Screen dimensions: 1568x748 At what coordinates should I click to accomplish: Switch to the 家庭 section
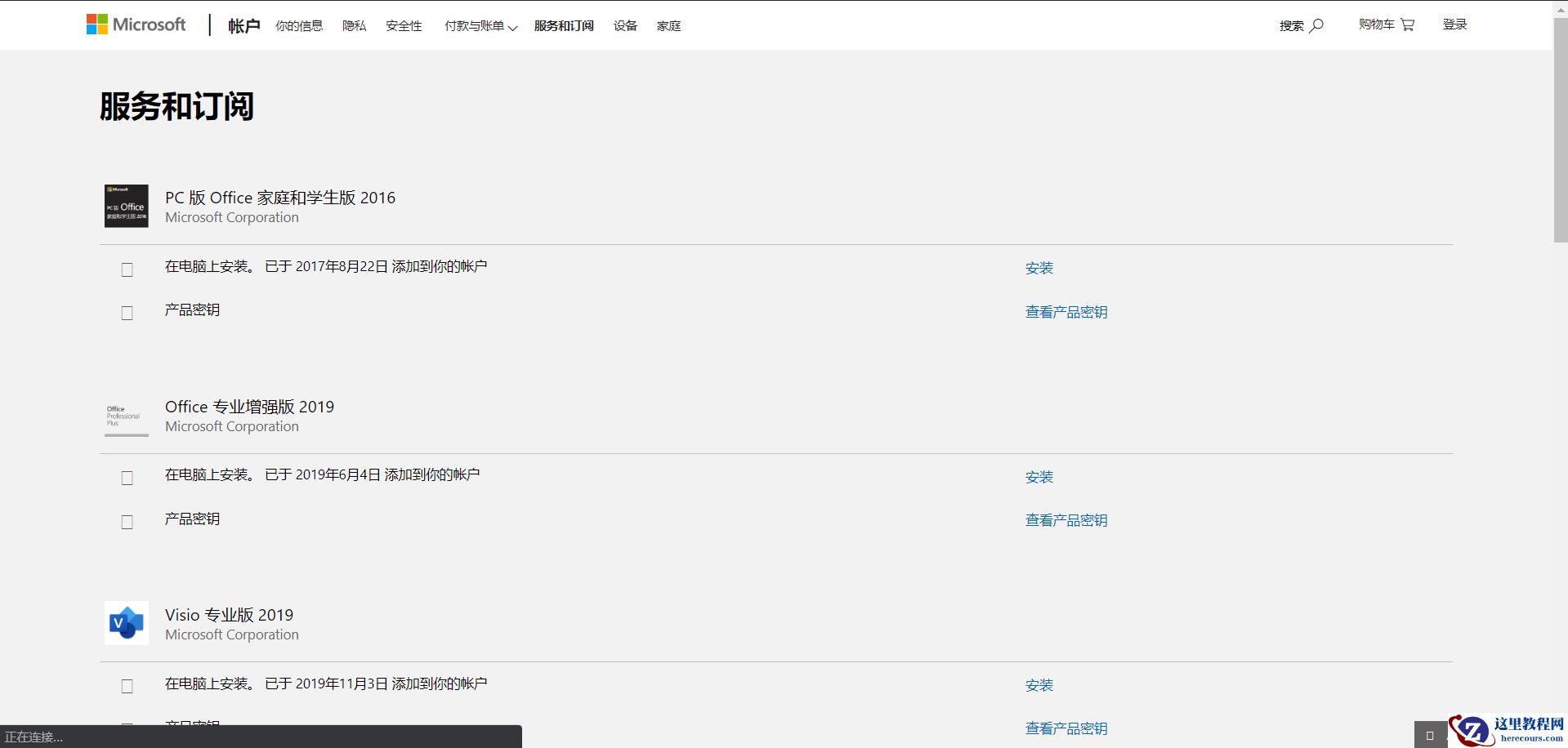click(x=668, y=26)
